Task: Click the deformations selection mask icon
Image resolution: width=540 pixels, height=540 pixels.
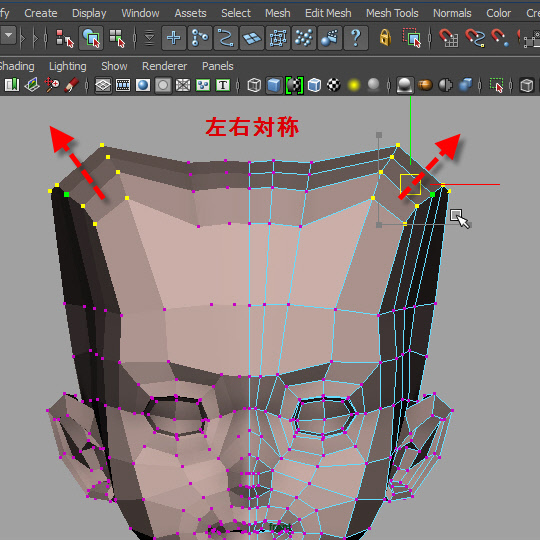Action: [278, 38]
